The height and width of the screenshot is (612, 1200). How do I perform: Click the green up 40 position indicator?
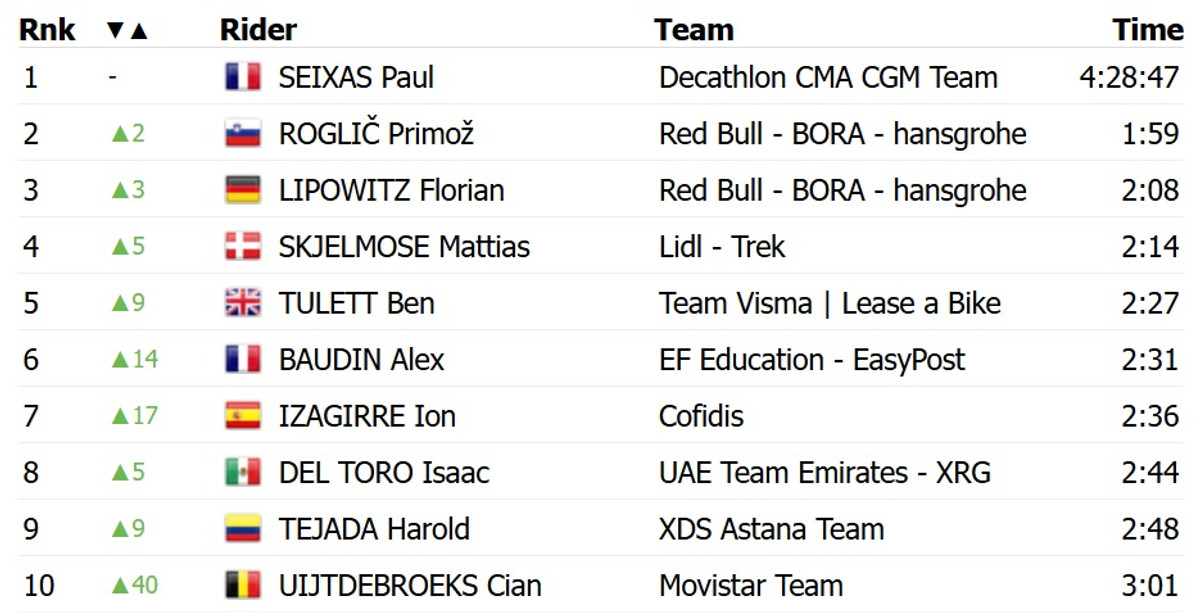point(134,585)
